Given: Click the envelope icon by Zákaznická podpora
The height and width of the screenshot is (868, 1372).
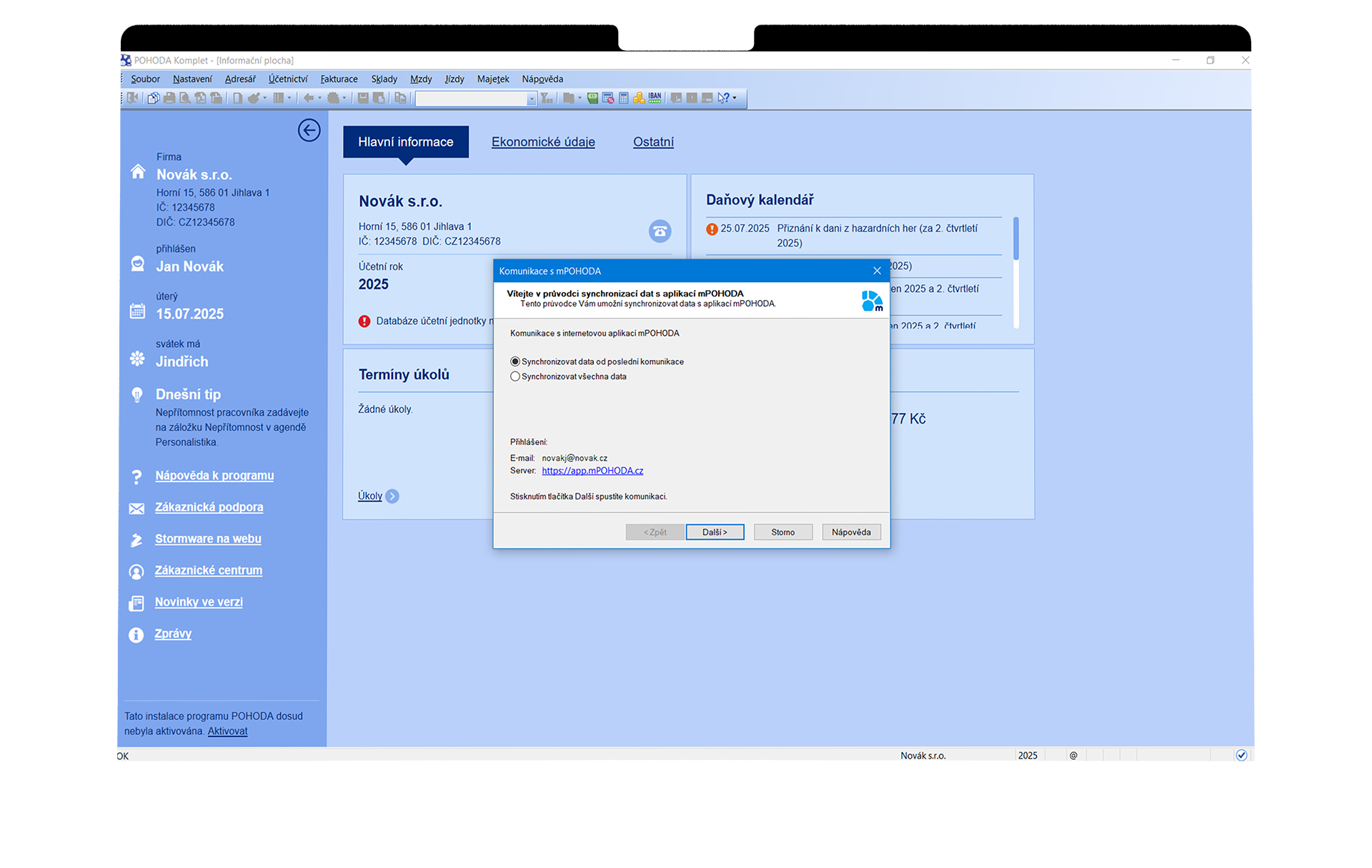Looking at the screenshot, I should tap(136, 508).
